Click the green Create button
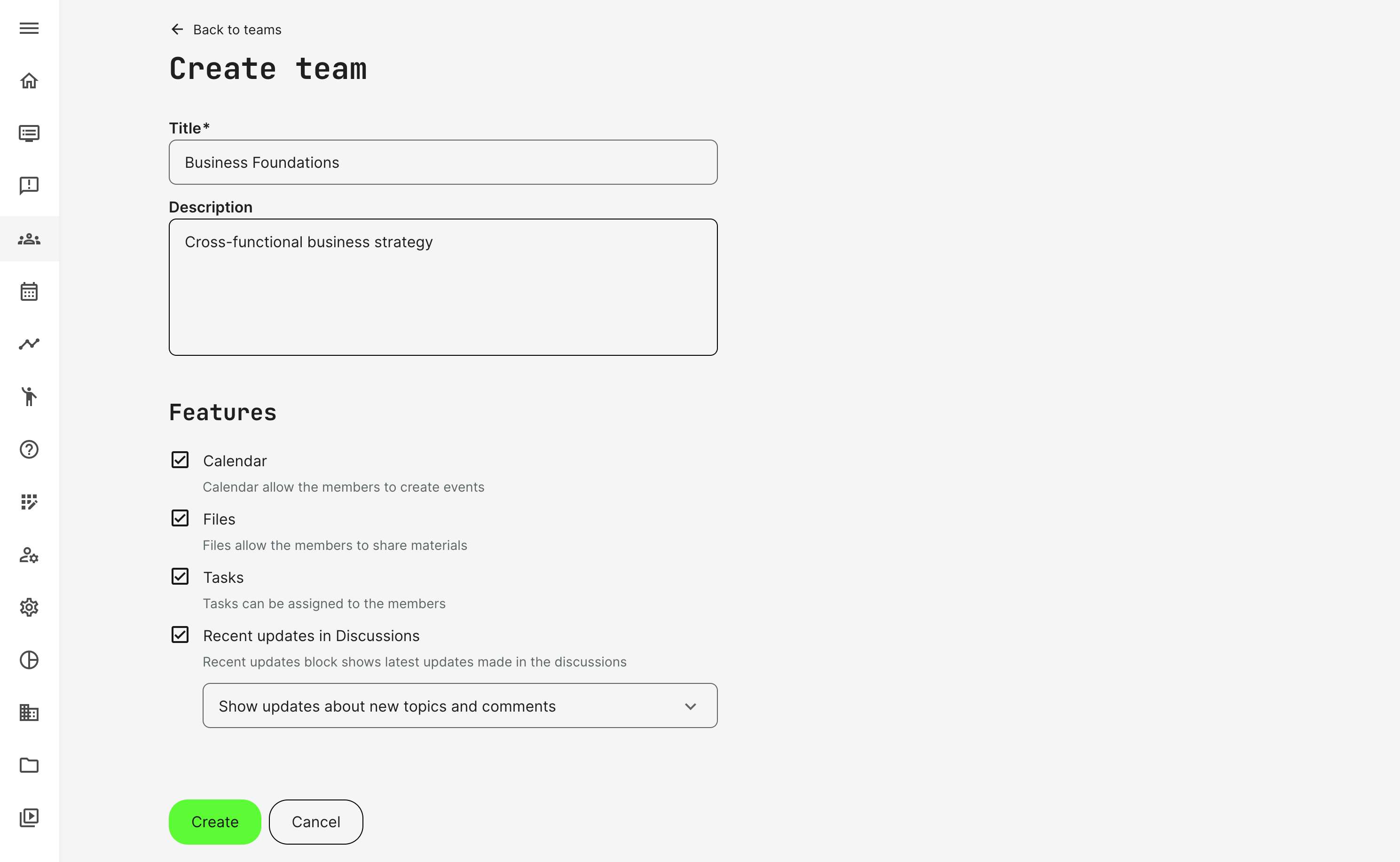Image resolution: width=1400 pixels, height=862 pixels. click(x=215, y=822)
